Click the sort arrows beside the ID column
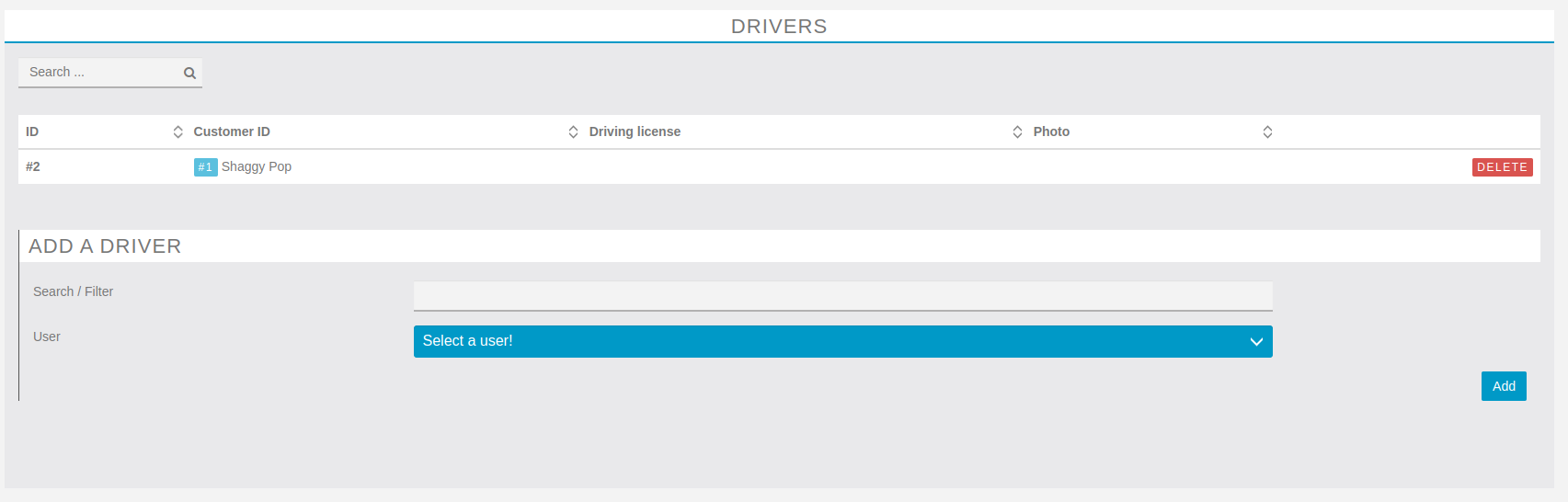The height and width of the screenshot is (502, 1568). pyautogui.click(x=177, y=131)
